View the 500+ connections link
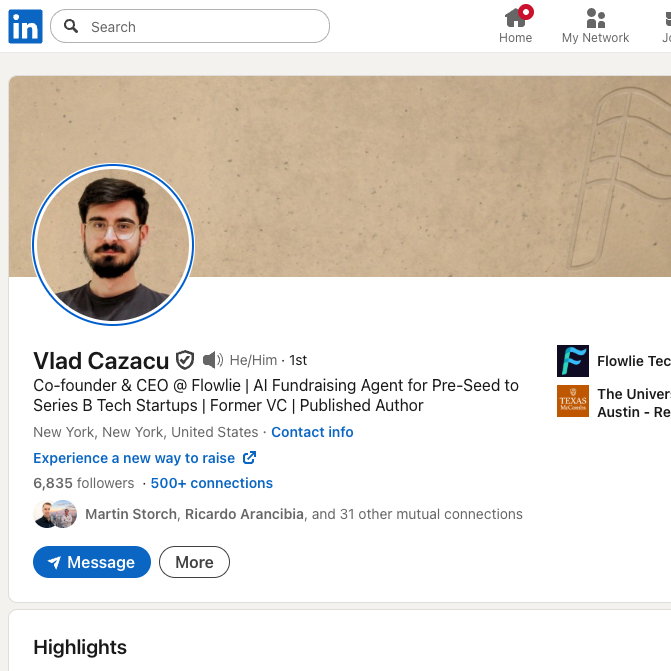671x671 pixels. (x=211, y=483)
